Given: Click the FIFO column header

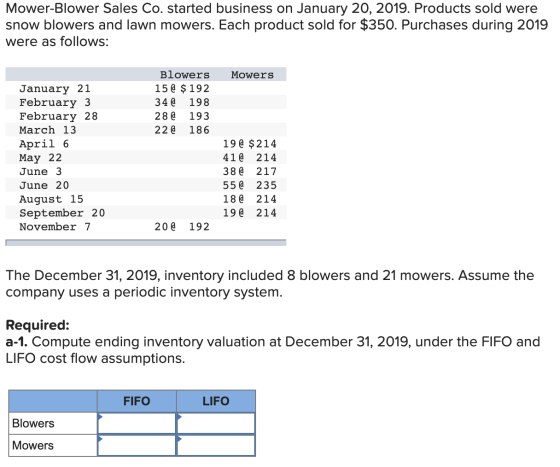Looking at the screenshot, I should 137,401.
